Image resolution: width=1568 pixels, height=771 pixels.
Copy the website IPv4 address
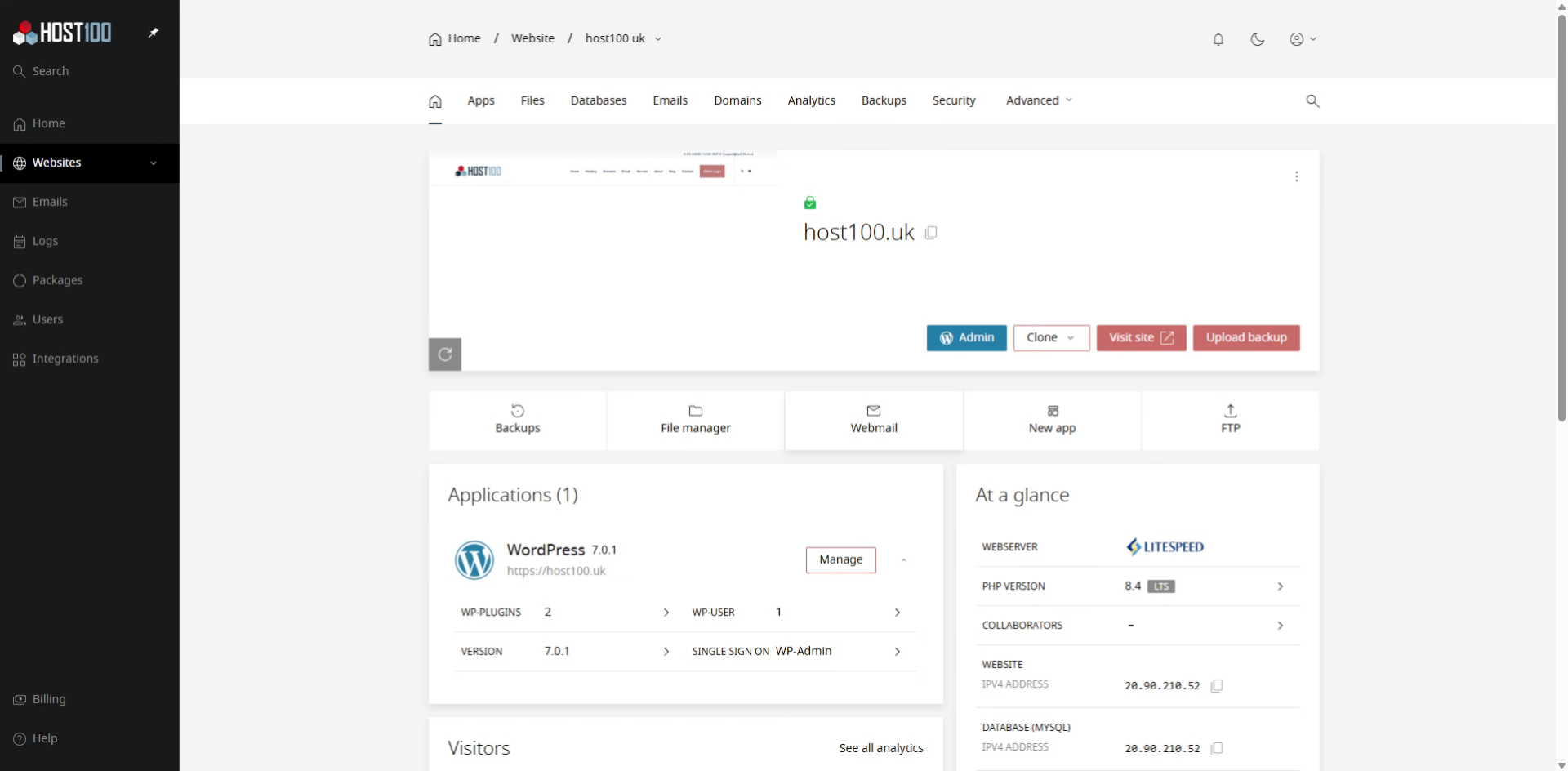pos(1217,686)
